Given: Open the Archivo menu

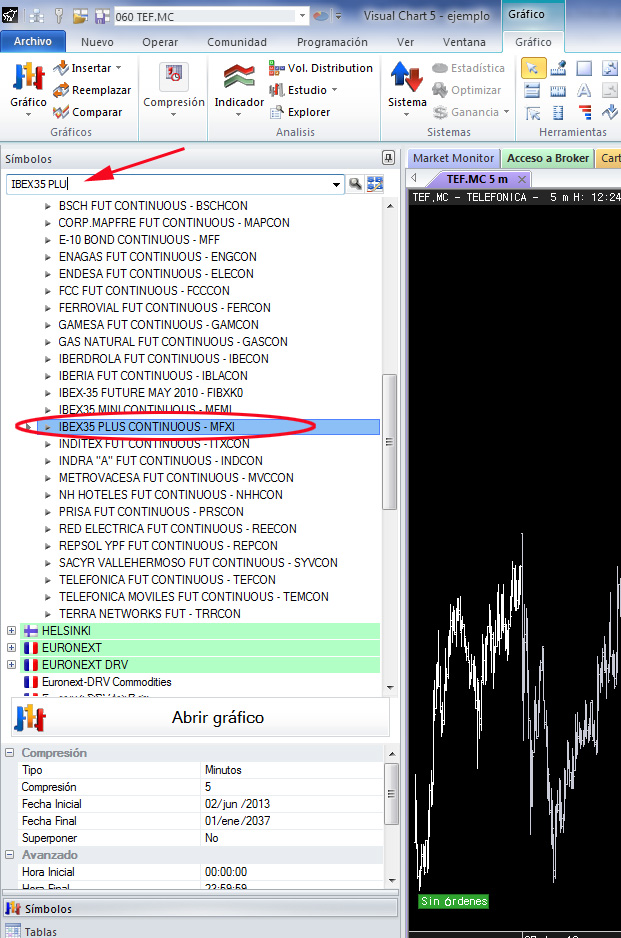Looking at the screenshot, I should (x=33, y=41).
